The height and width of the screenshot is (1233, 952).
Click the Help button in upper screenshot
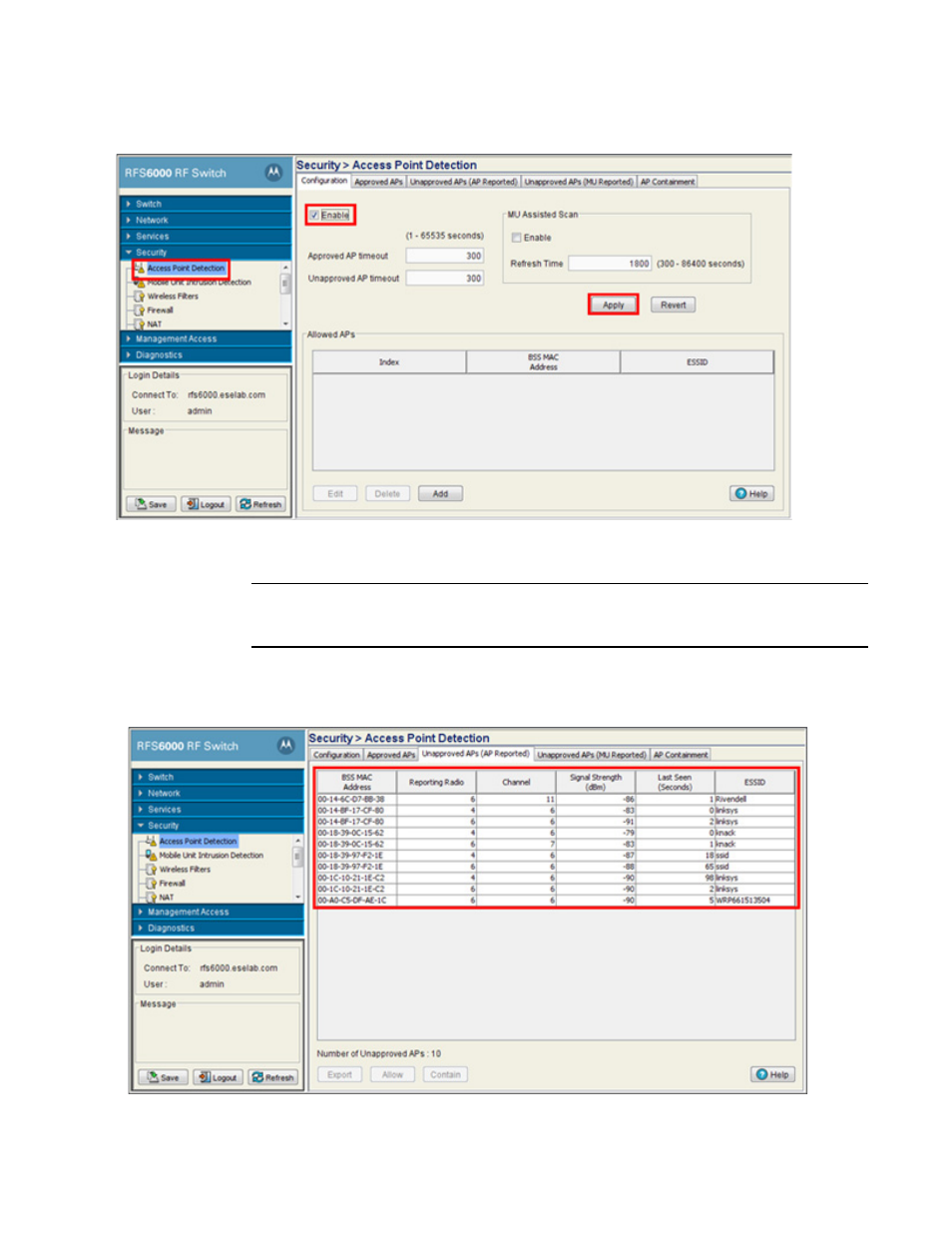752,493
